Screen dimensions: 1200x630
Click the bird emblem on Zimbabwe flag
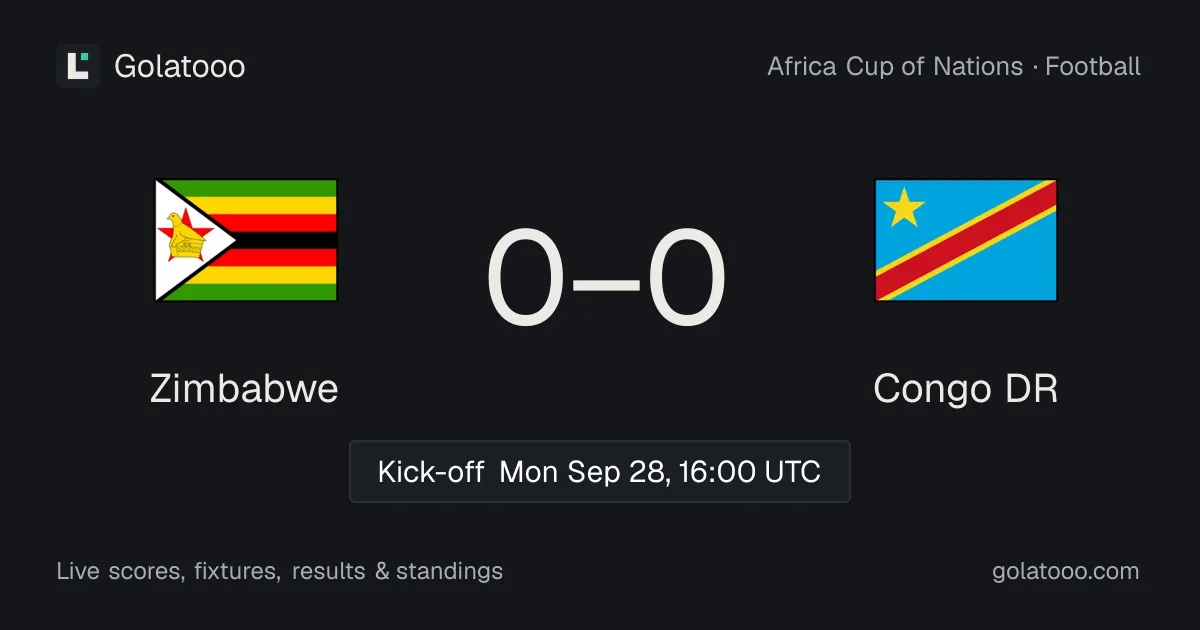[185, 239]
